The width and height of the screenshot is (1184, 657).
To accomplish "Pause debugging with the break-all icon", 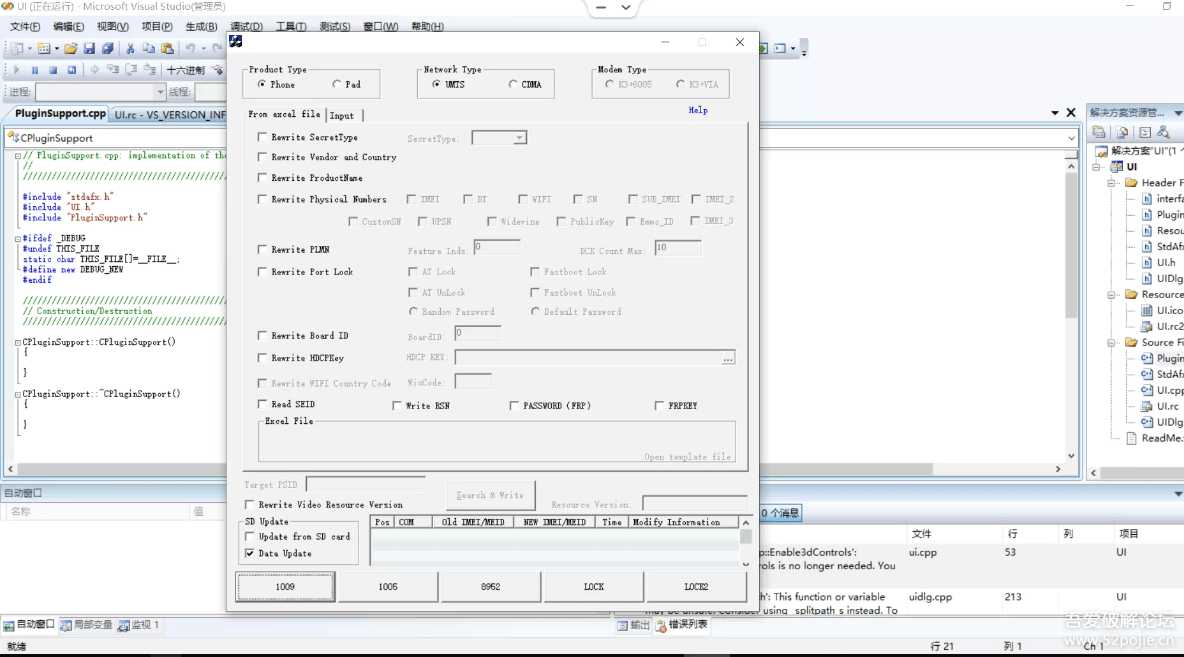I will coord(35,70).
